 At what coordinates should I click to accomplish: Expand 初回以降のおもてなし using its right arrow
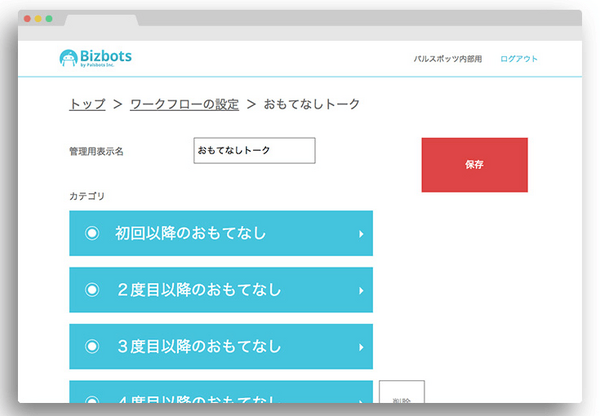pos(360,234)
